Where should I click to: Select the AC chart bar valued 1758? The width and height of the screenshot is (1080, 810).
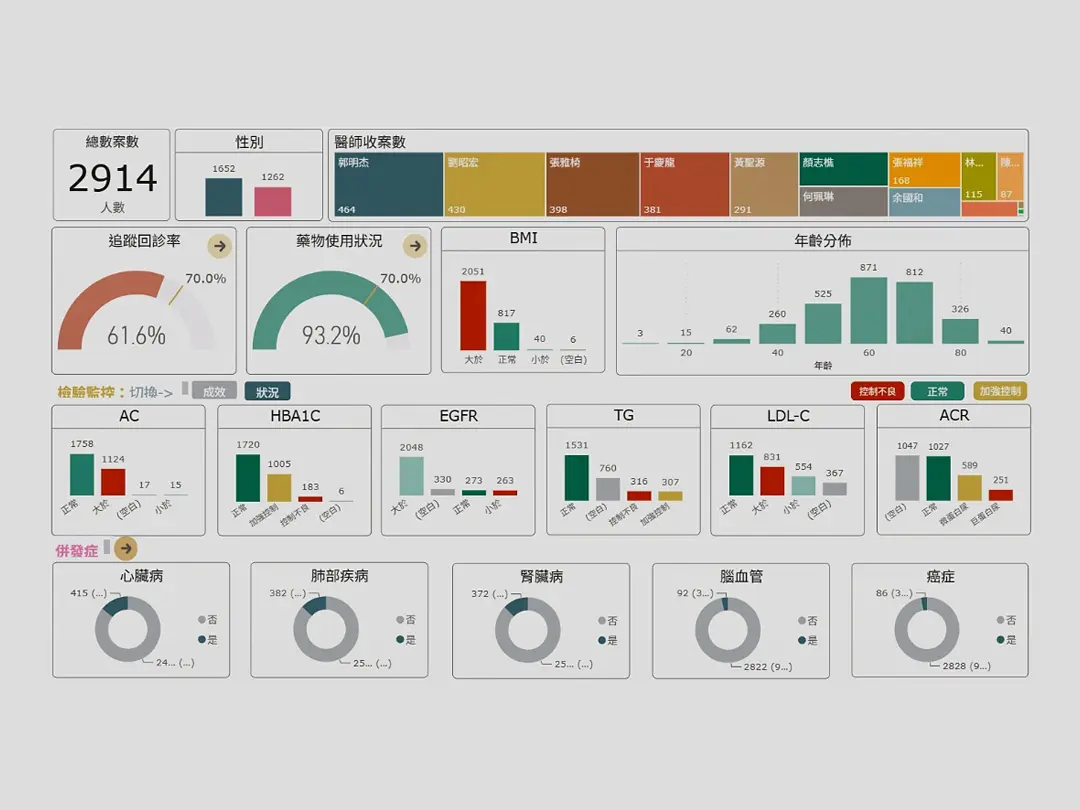point(82,475)
